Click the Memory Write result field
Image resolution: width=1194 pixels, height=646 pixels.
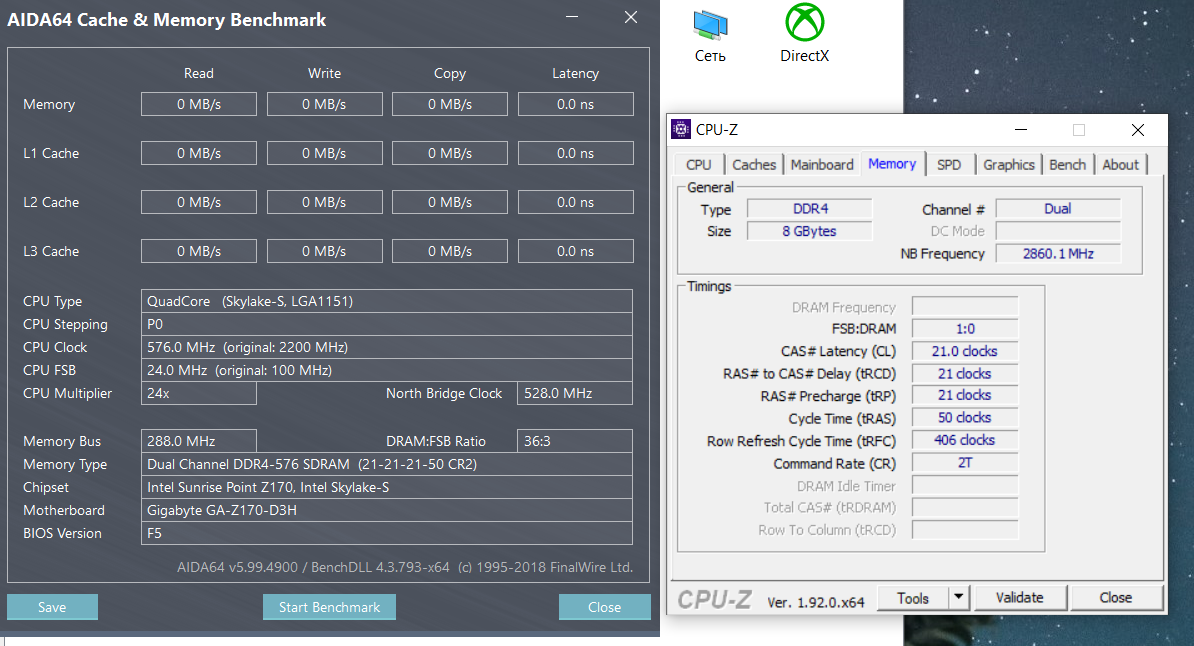pyautogui.click(x=324, y=104)
